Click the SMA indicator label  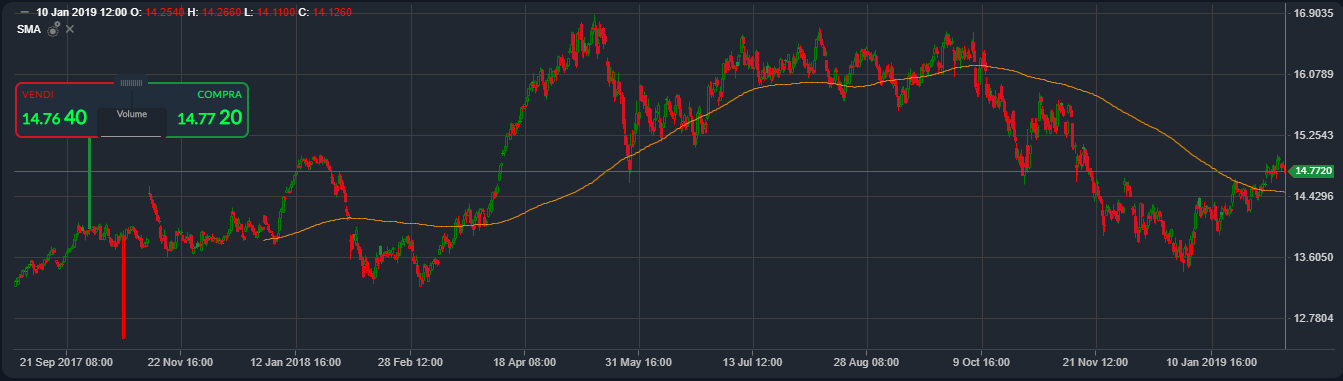[x=28, y=29]
